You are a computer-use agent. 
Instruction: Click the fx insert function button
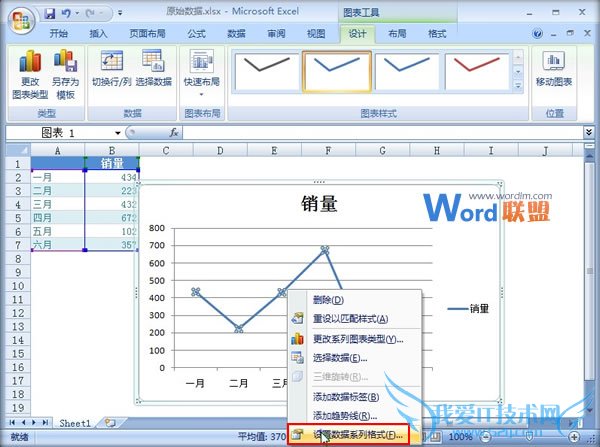(x=174, y=133)
